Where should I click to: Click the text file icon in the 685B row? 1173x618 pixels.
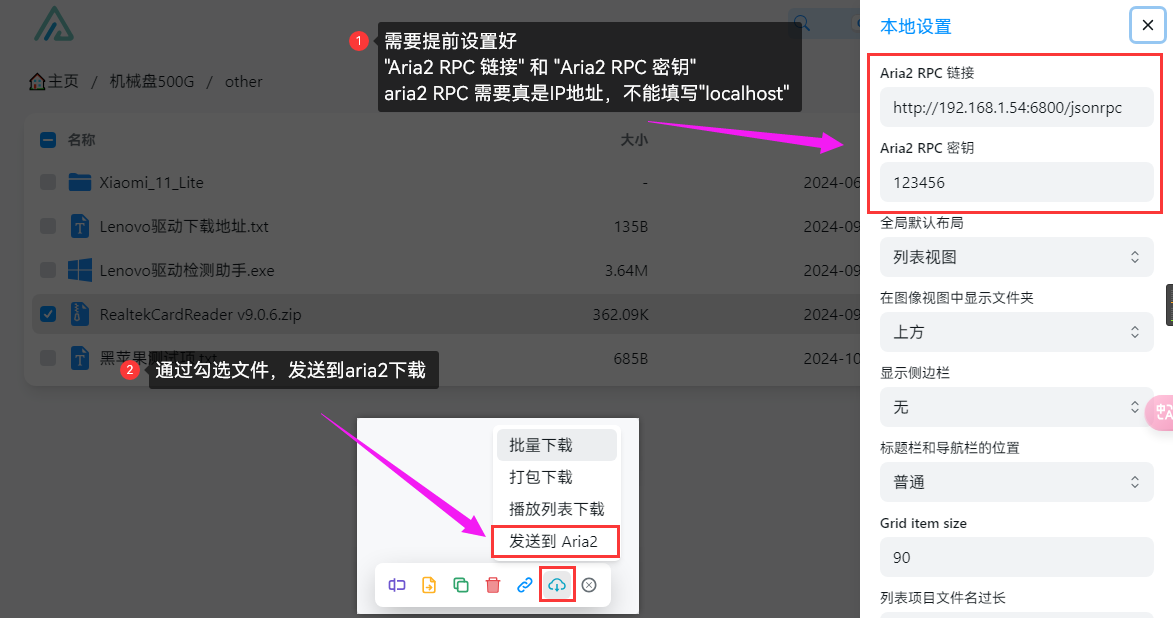point(80,358)
